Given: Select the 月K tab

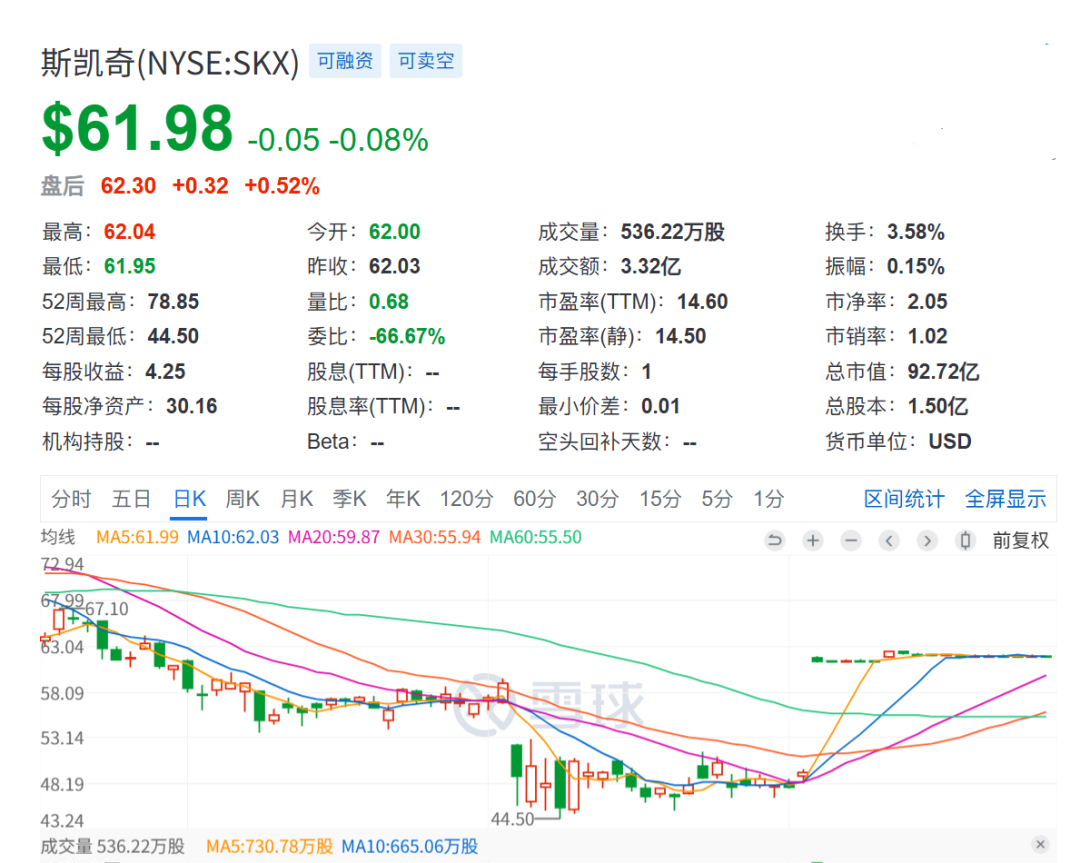Looking at the screenshot, I should pyautogui.click(x=296, y=499).
